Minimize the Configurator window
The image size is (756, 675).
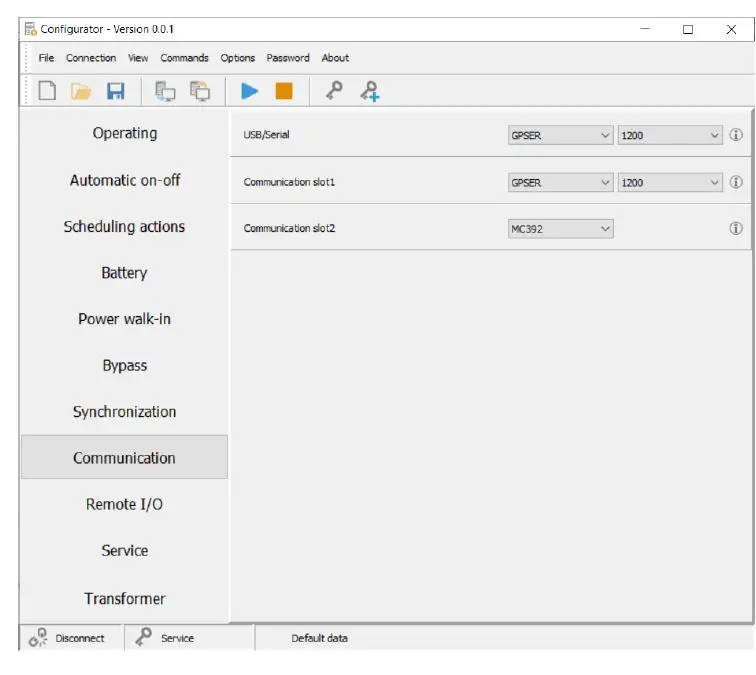tap(645, 29)
